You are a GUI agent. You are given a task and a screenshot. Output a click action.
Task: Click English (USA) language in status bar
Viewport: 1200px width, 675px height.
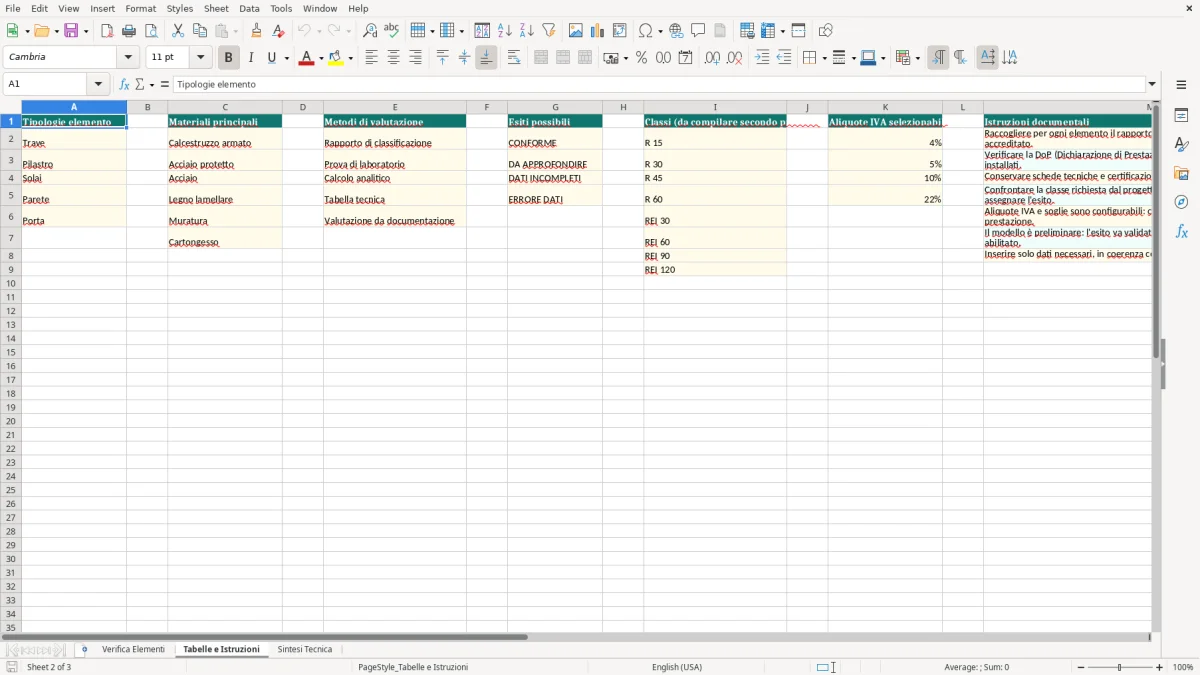tap(677, 667)
